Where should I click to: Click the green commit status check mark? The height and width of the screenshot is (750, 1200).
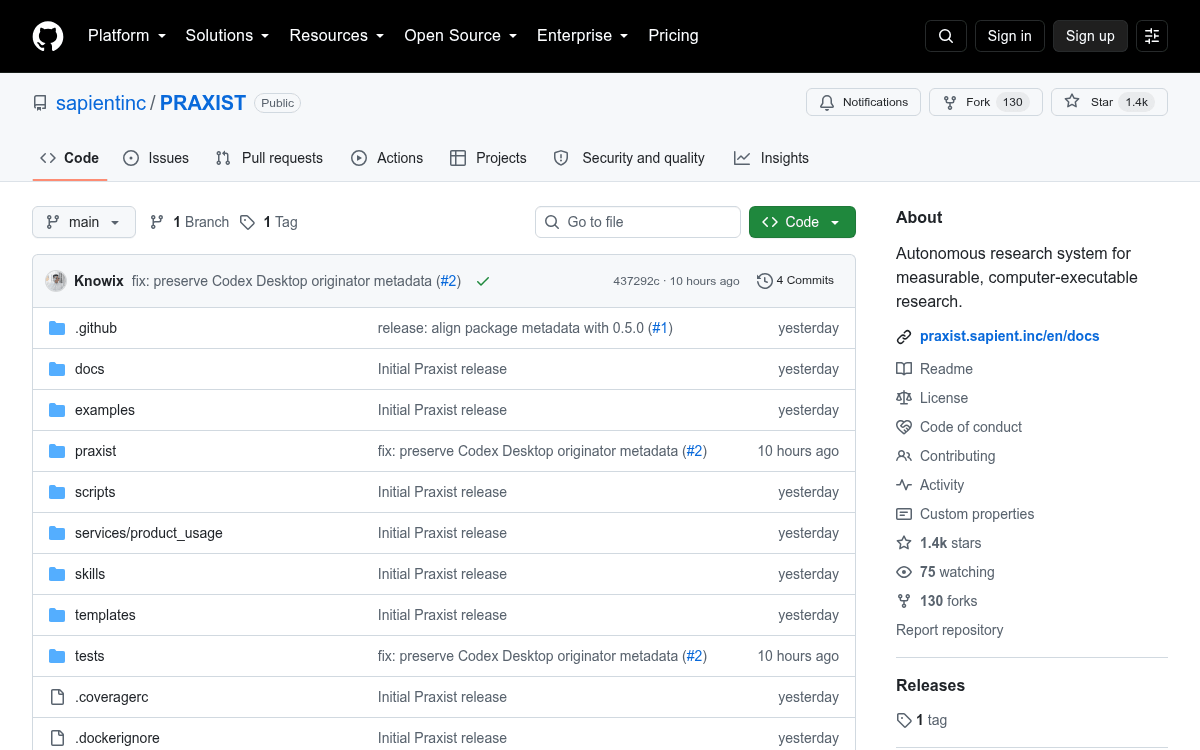pos(483,281)
